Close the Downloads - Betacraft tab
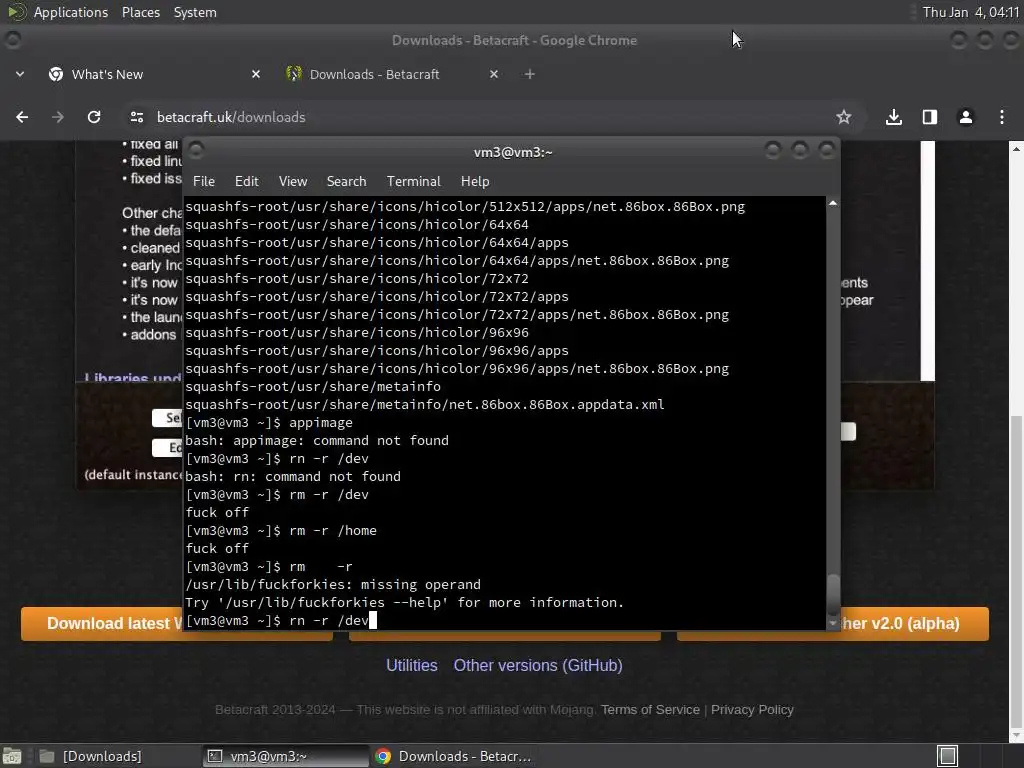The image size is (1024, 768). (494, 74)
